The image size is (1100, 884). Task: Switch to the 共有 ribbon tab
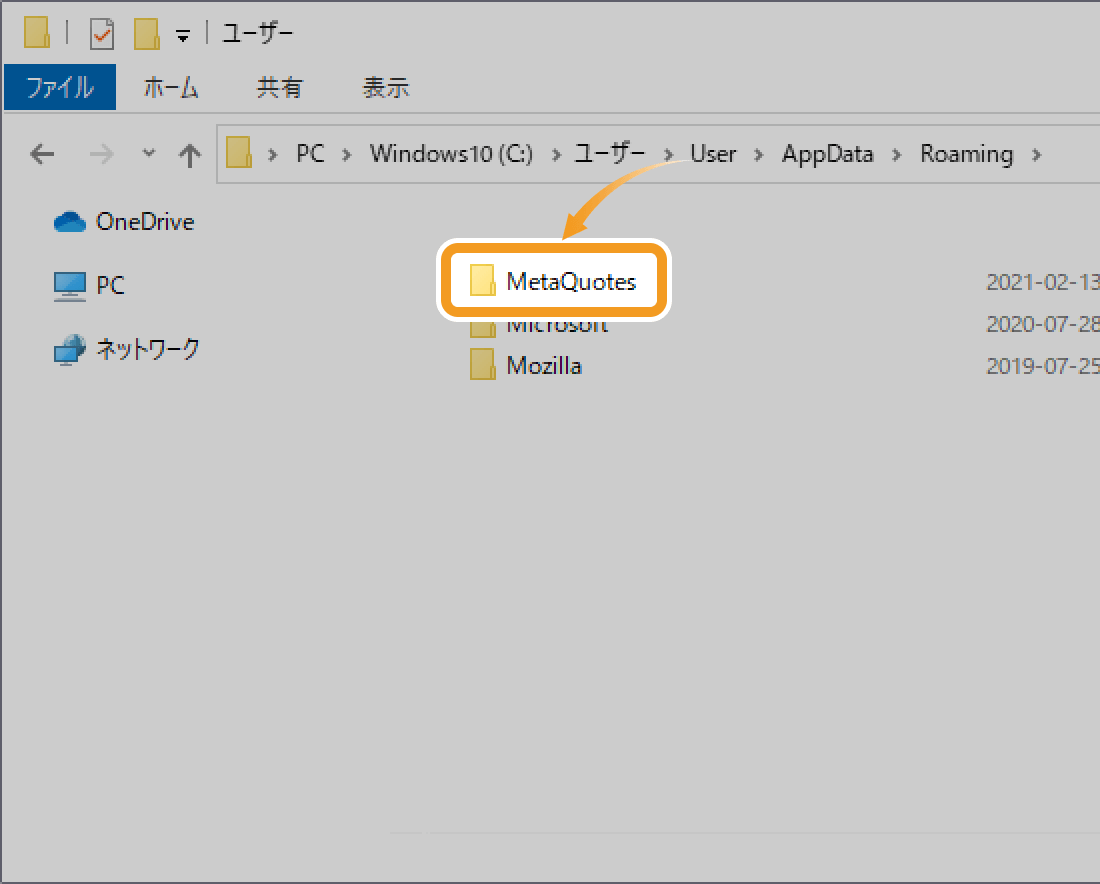279,87
